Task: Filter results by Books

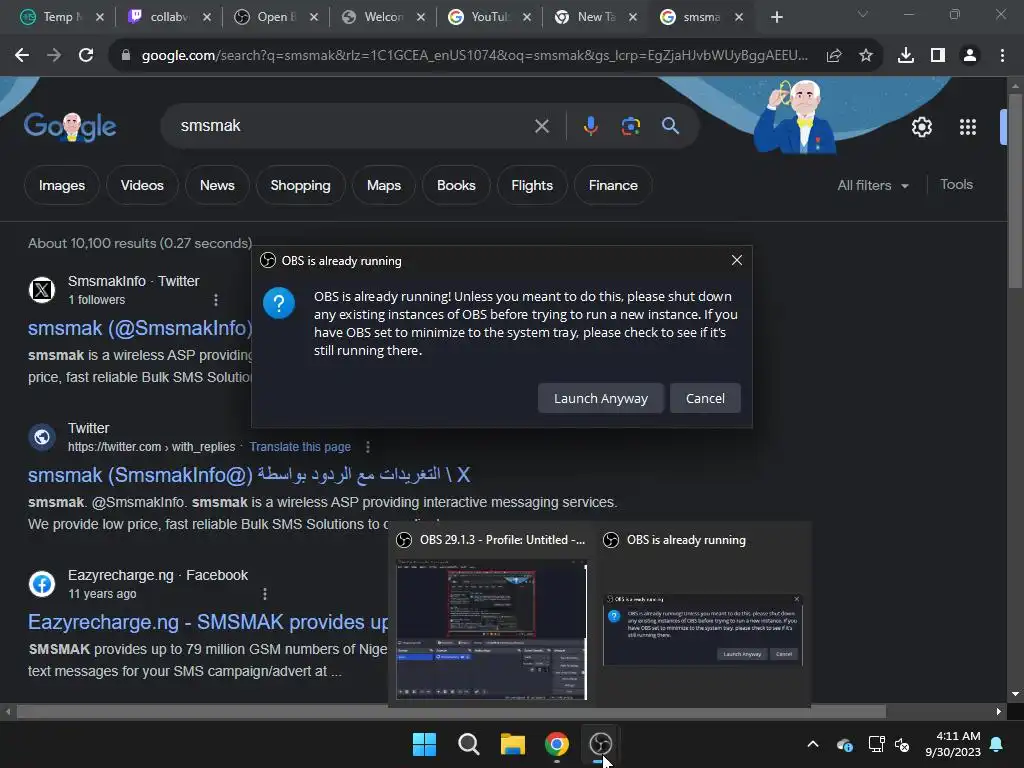Action: (x=456, y=185)
